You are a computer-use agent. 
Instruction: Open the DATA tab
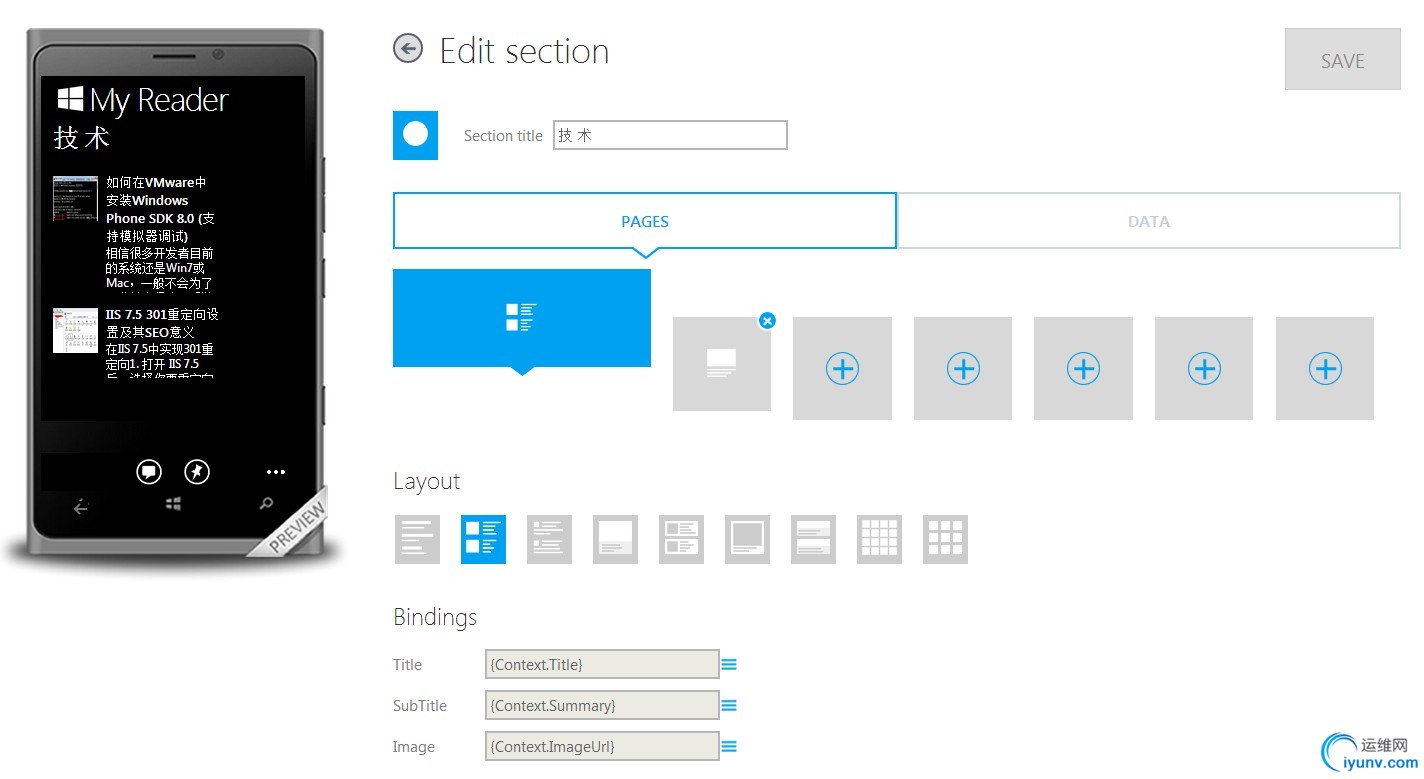point(1148,221)
